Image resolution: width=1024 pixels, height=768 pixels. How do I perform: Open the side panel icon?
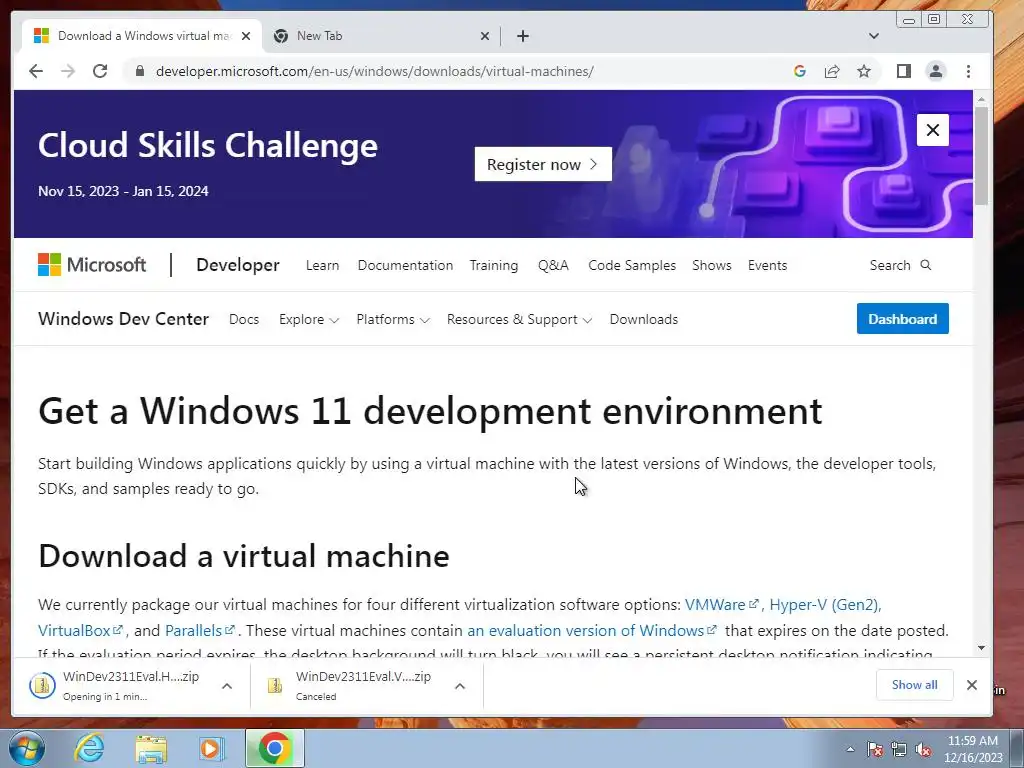pyautogui.click(x=904, y=71)
